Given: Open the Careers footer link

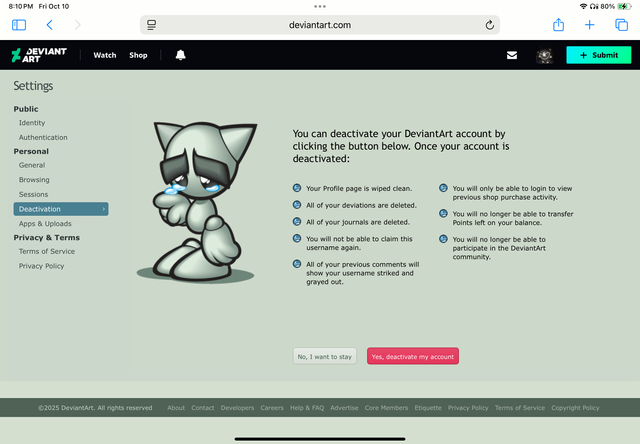Looking at the screenshot, I should click(x=272, y=408).
